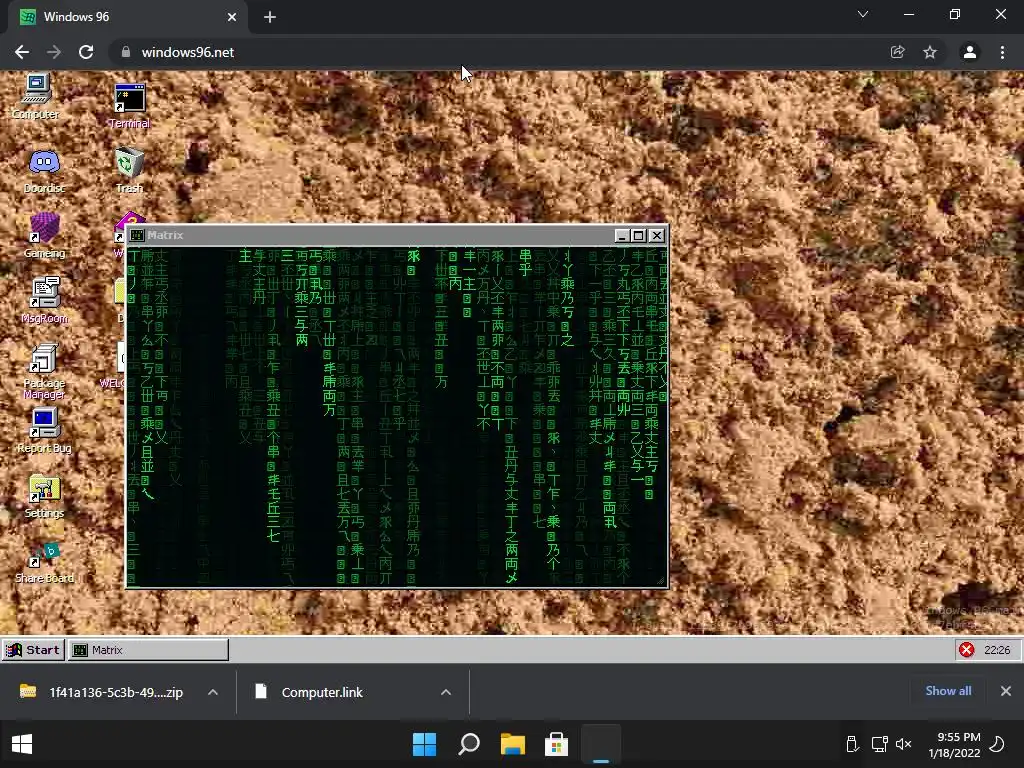Open File Explorer from taskbar
This screenshot has width=1024, height=768.
pos(513,744)
